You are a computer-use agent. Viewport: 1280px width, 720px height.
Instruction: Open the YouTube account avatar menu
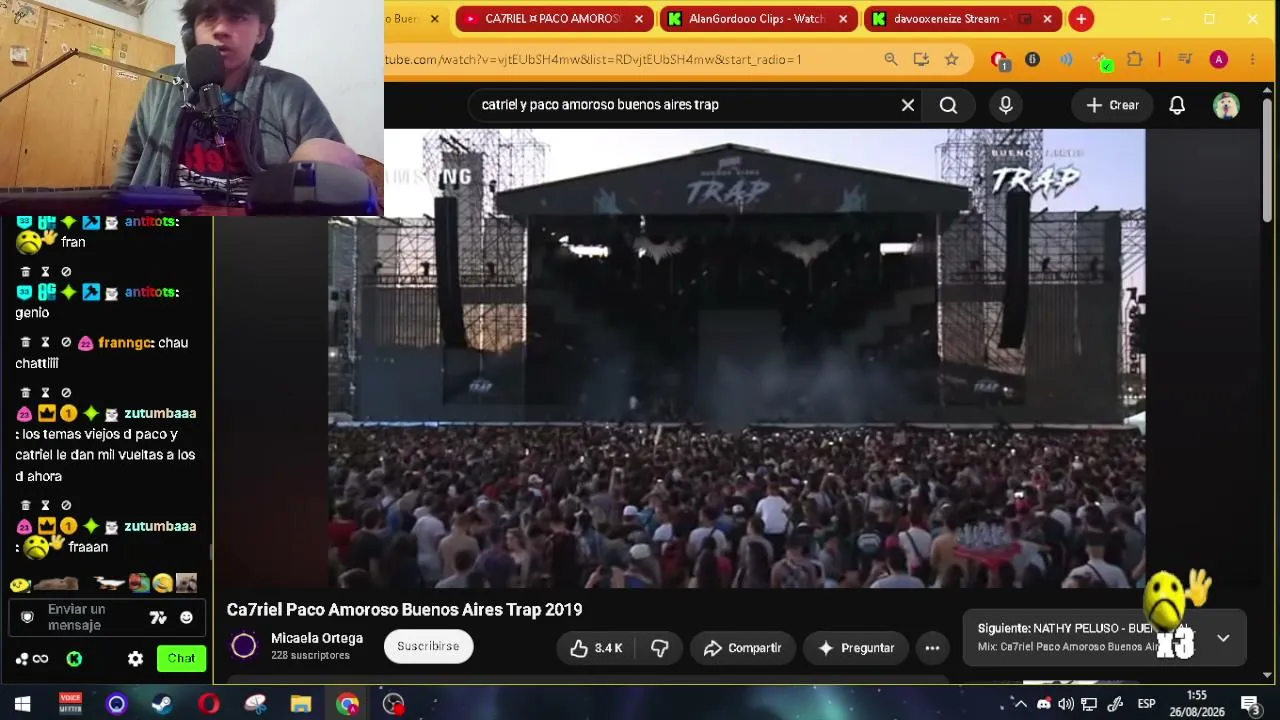pyautogui.click(x=1226, y=105)
